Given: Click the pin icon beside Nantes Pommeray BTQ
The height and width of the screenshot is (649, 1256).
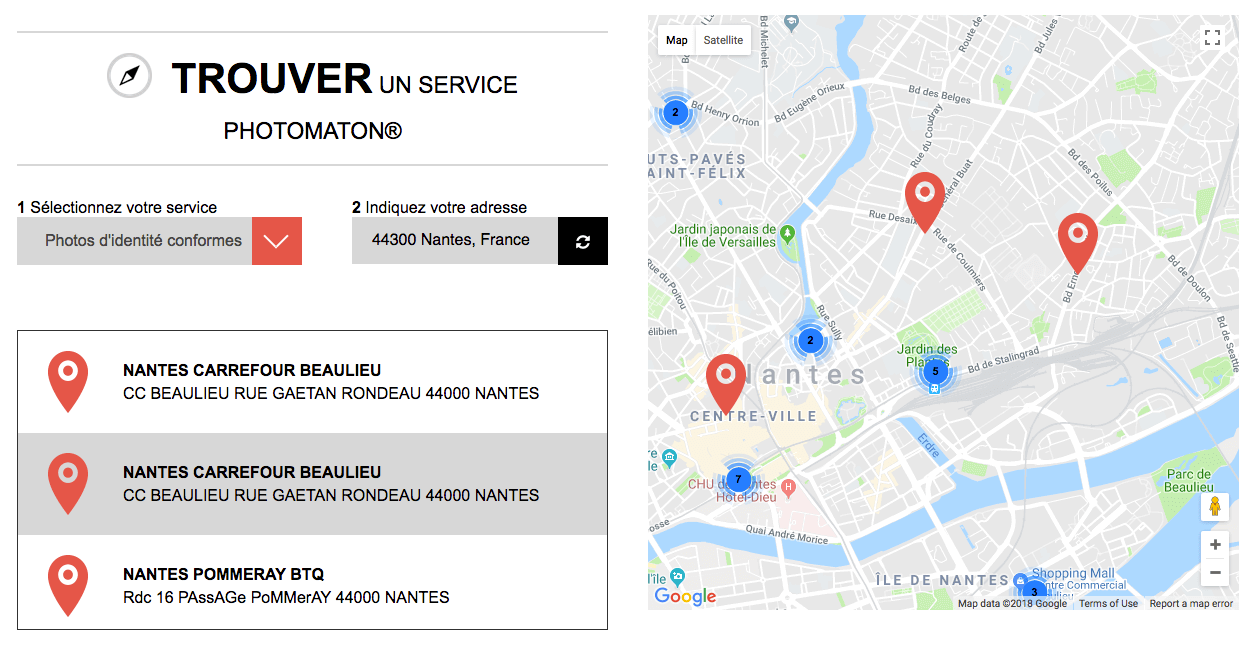Looking at the screenshot, I should pos(68,585).
